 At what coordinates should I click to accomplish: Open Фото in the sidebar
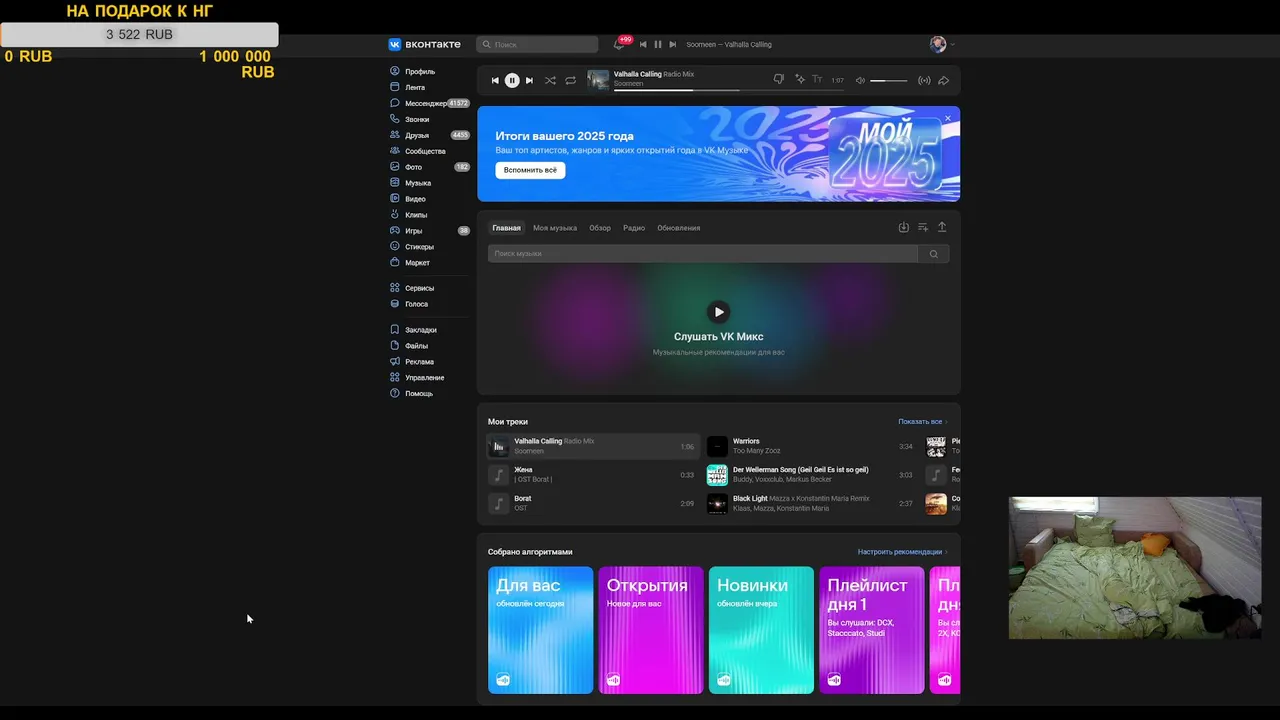click(413, 168)
